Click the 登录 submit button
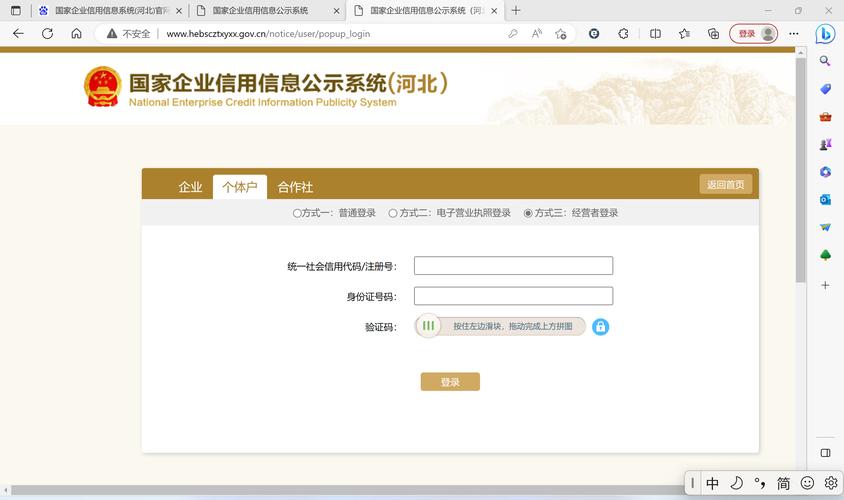This screenshot has height=500, width=844. 450,382
